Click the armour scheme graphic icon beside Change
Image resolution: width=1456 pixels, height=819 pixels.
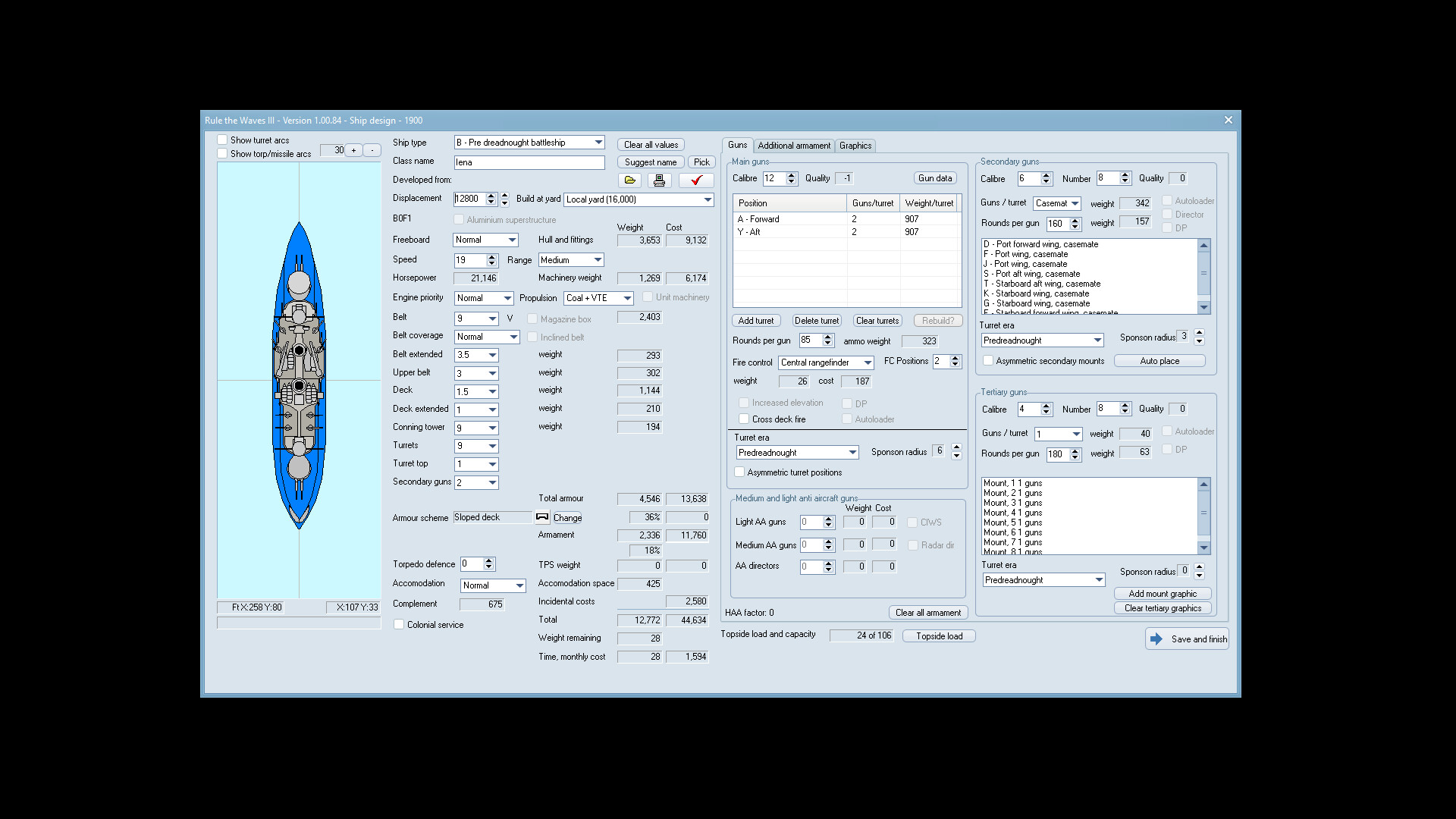[542, 517]
